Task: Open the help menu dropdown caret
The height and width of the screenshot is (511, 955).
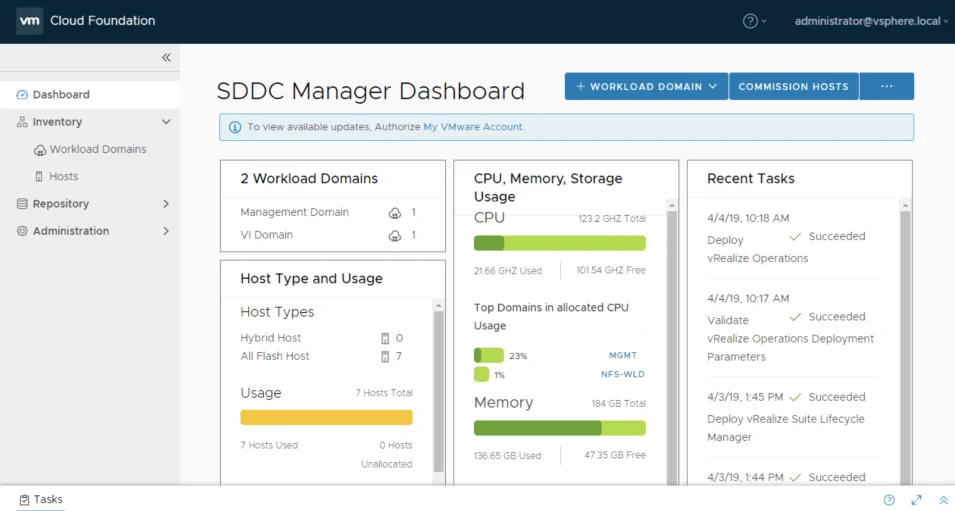Action: 764,21
